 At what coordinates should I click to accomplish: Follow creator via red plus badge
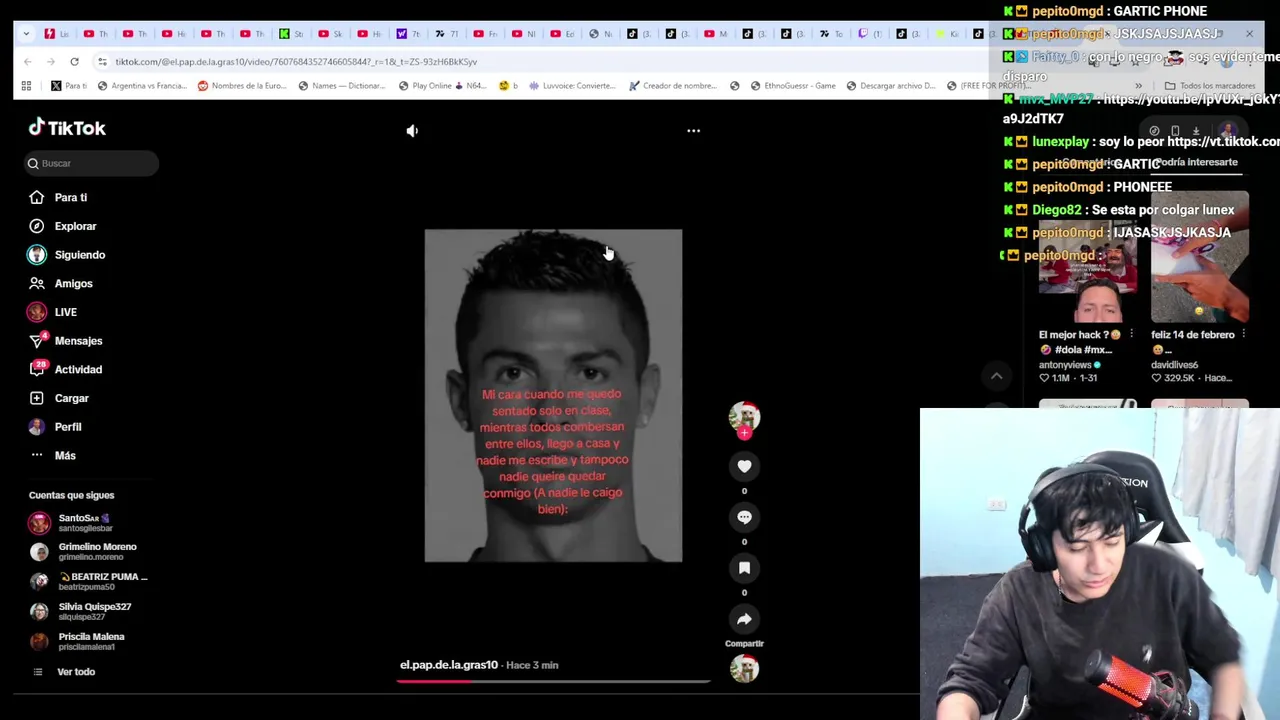(x=744, y=433)
